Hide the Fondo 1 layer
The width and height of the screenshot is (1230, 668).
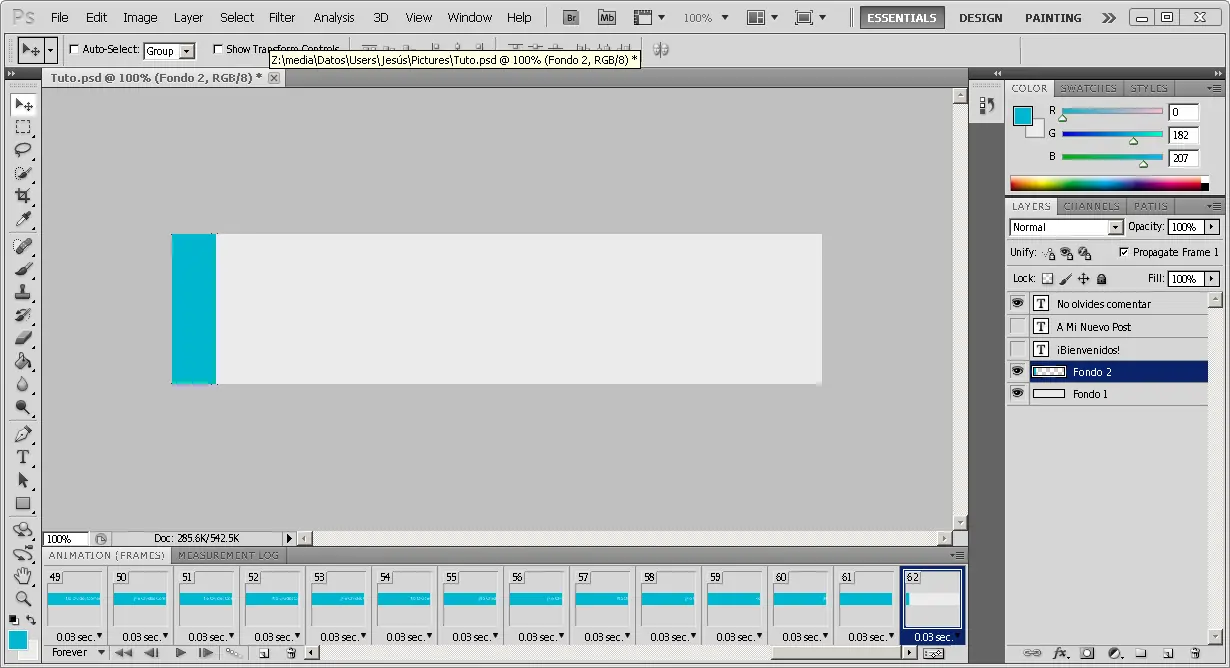pos(1017,393)
